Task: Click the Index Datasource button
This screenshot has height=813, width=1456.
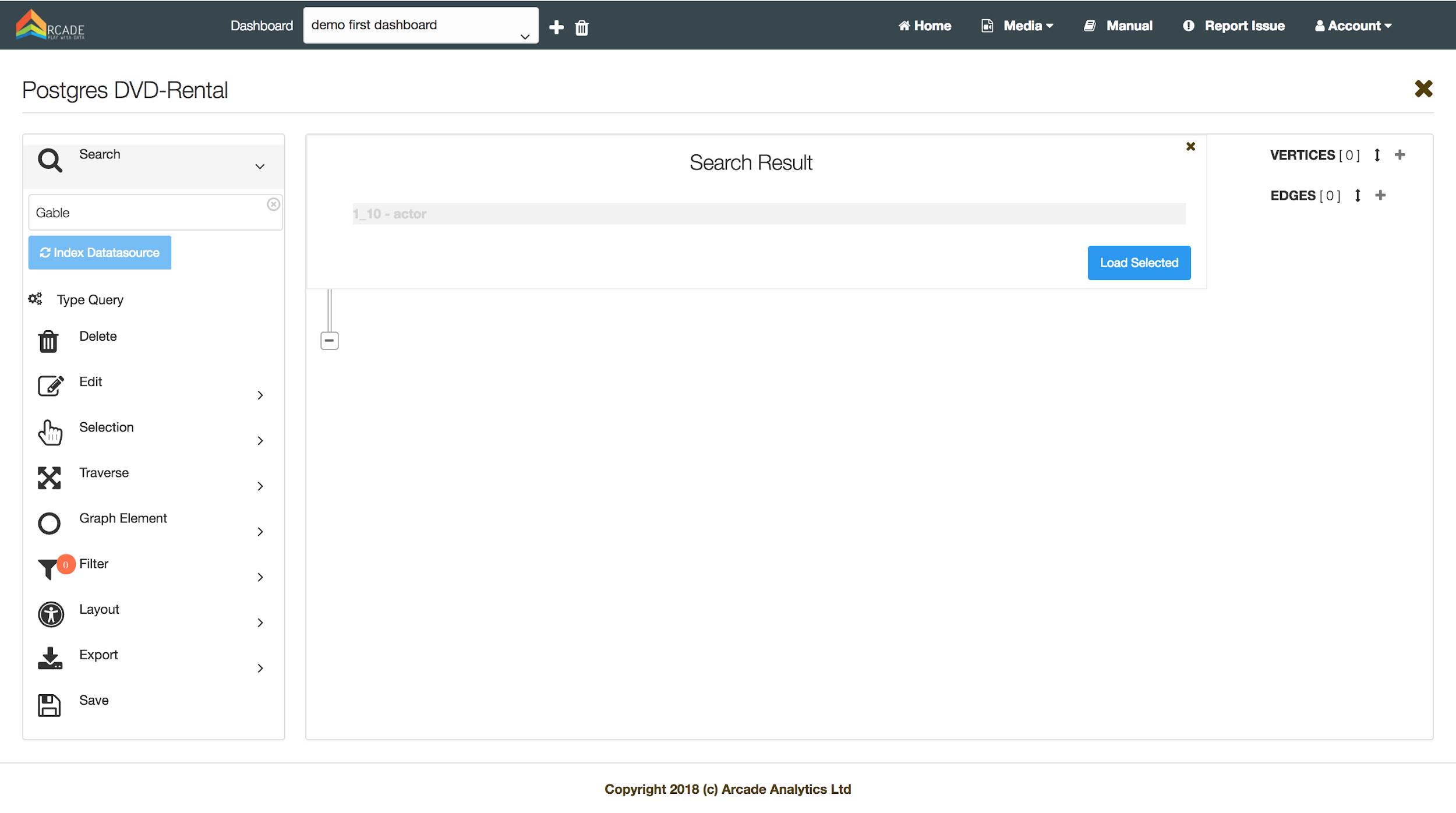Action: click(x=100, y=253)
